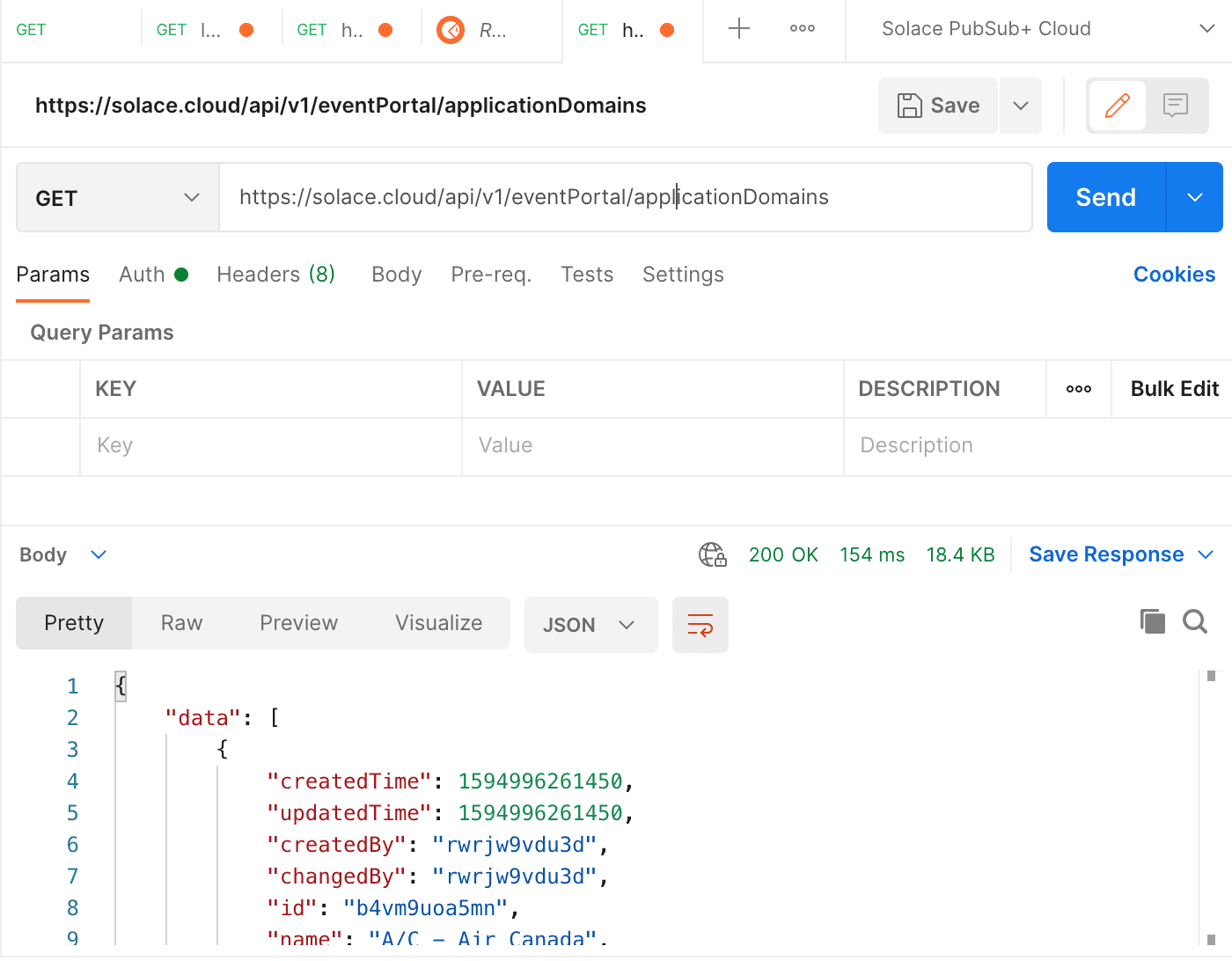This screenshot has width=1232, height=961.
Task: Open the Send button arrow options
Action: (x=1194, y=198)
